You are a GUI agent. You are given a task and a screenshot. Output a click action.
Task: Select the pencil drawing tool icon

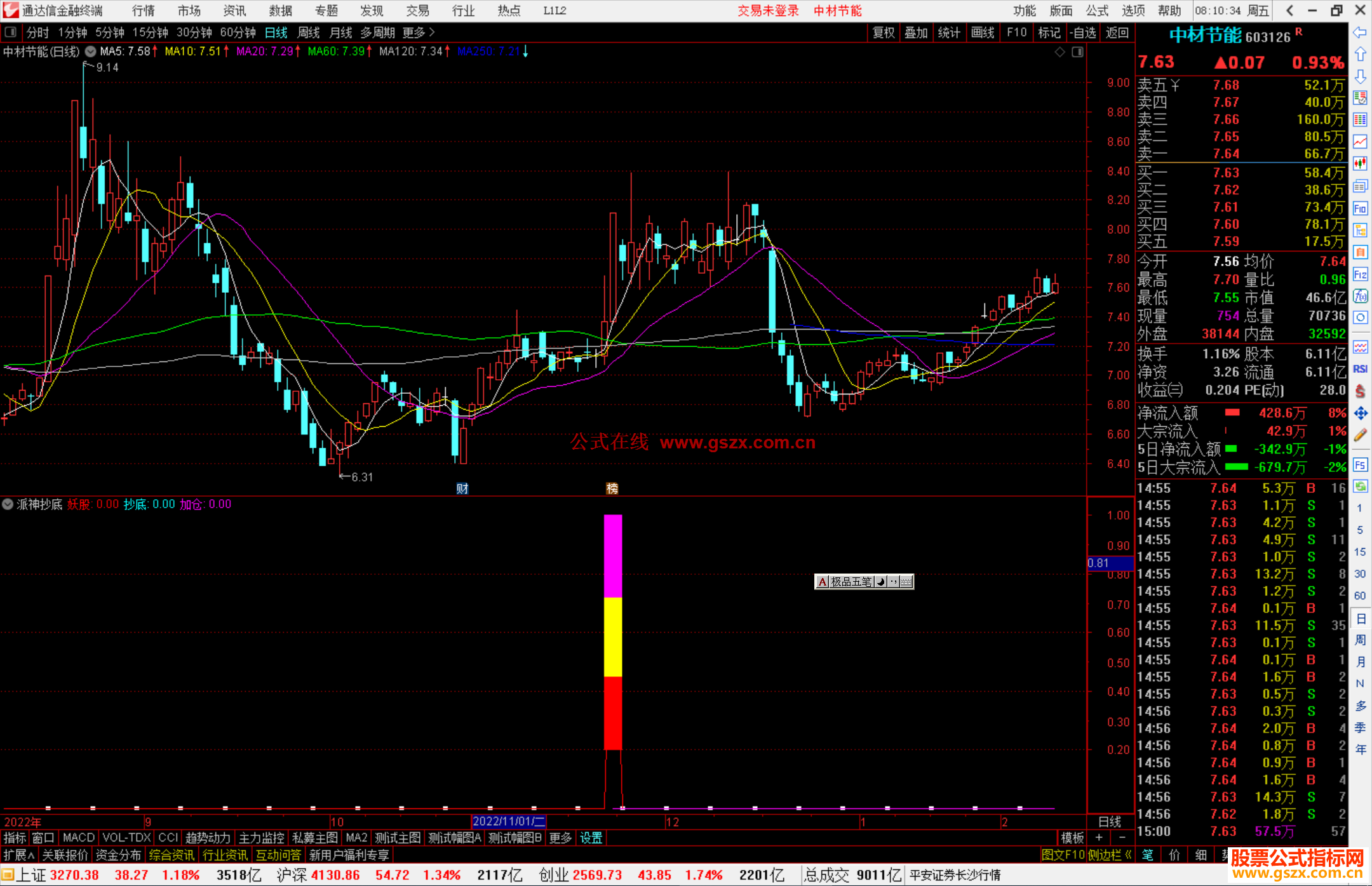(x=1360, y=435)
